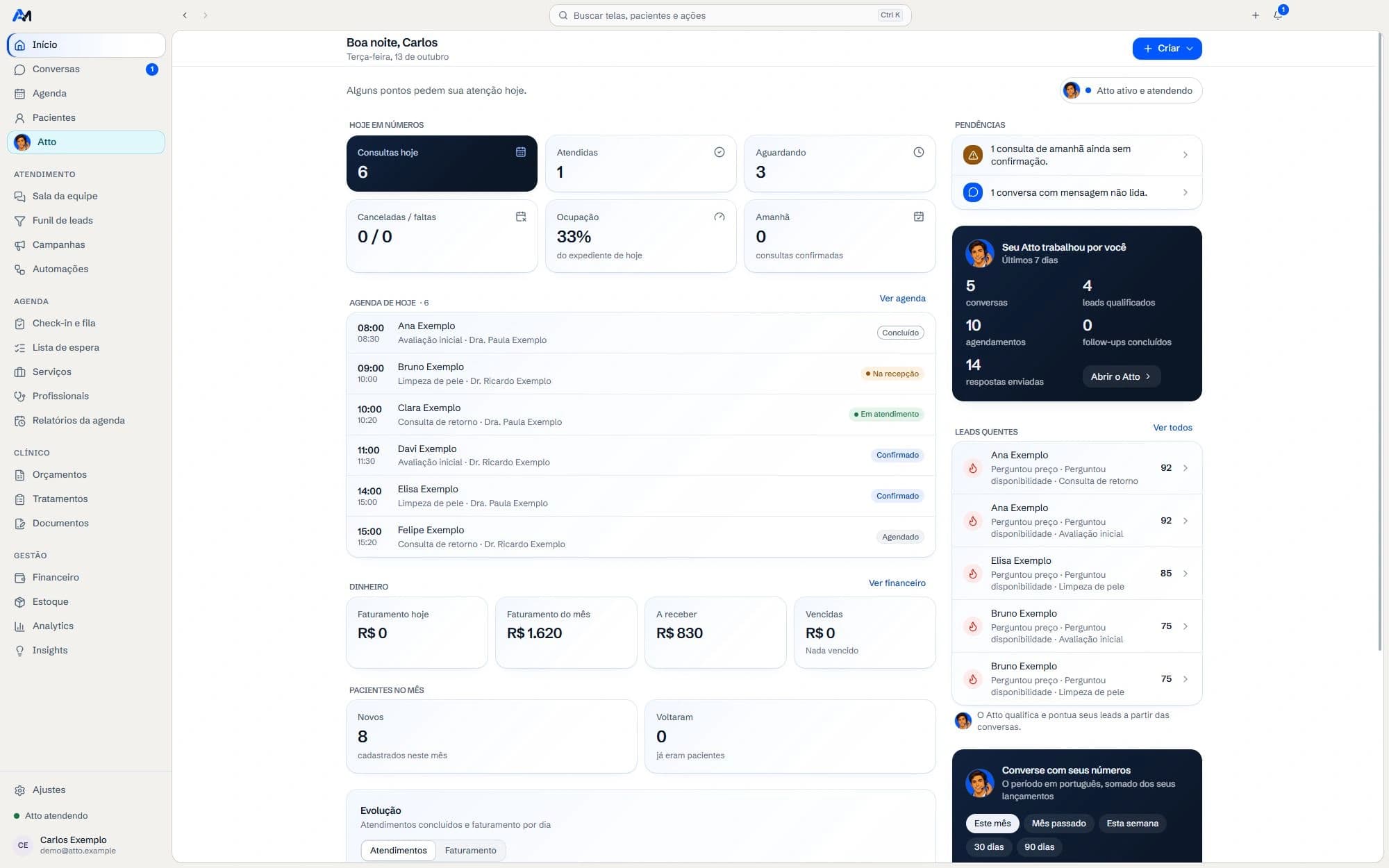The width and height of the screenshot is (1389, 868).
Task: Switch to the Faturamento chart tab
Action: tap(470, 851)
